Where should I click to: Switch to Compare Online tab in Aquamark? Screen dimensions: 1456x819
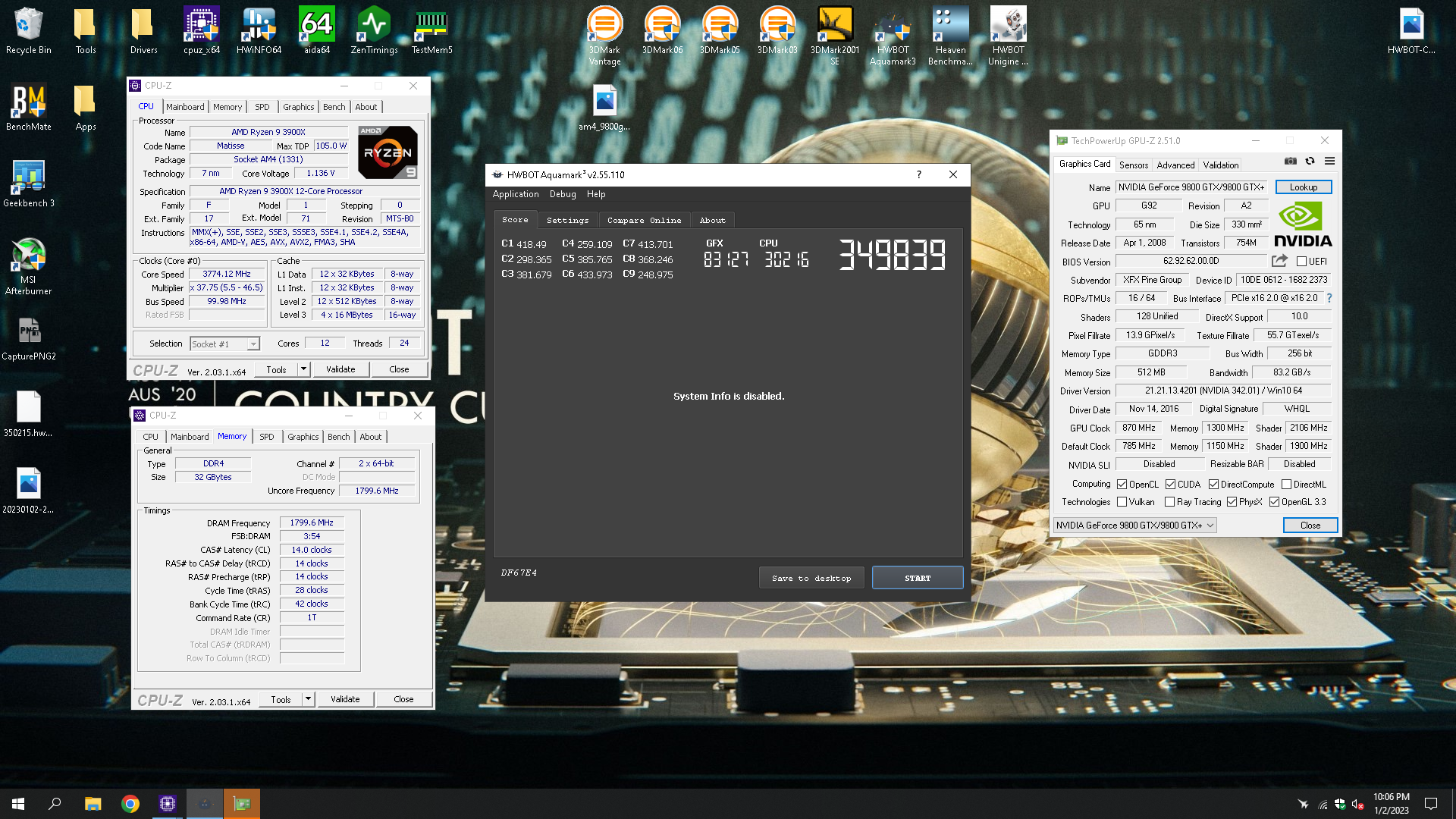644,220
